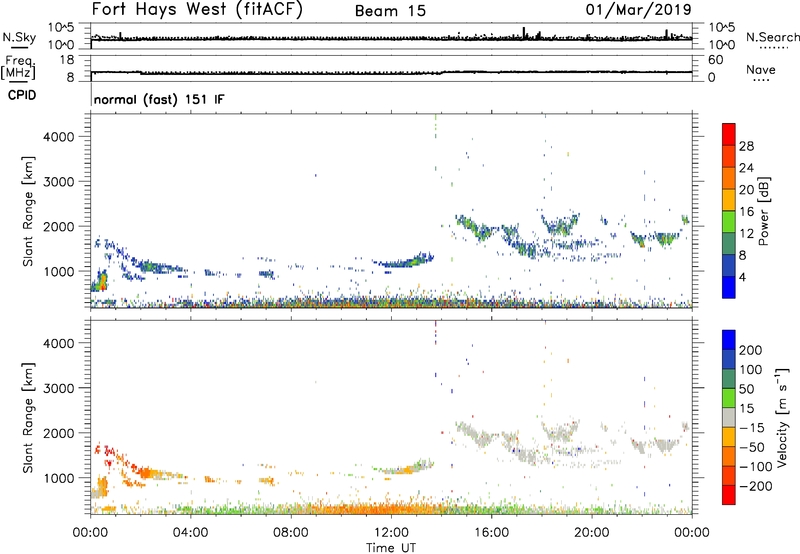Click the title "Fort Hays West (fitACF)"
The height and width of the screenshot is (554, 800).
pos(197,9)
